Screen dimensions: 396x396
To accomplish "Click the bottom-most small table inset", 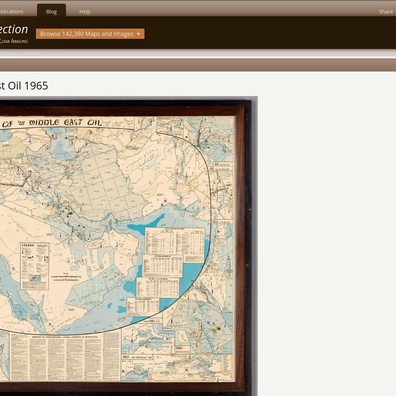I will pos(143,306).
